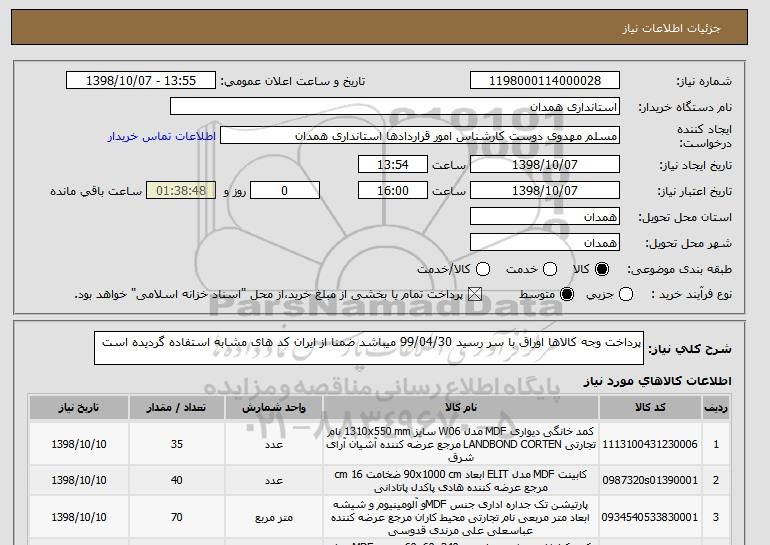The height and width of the screenshot is (545, 770).
Task: Click the ردیف column header
Action: [716, 408]
